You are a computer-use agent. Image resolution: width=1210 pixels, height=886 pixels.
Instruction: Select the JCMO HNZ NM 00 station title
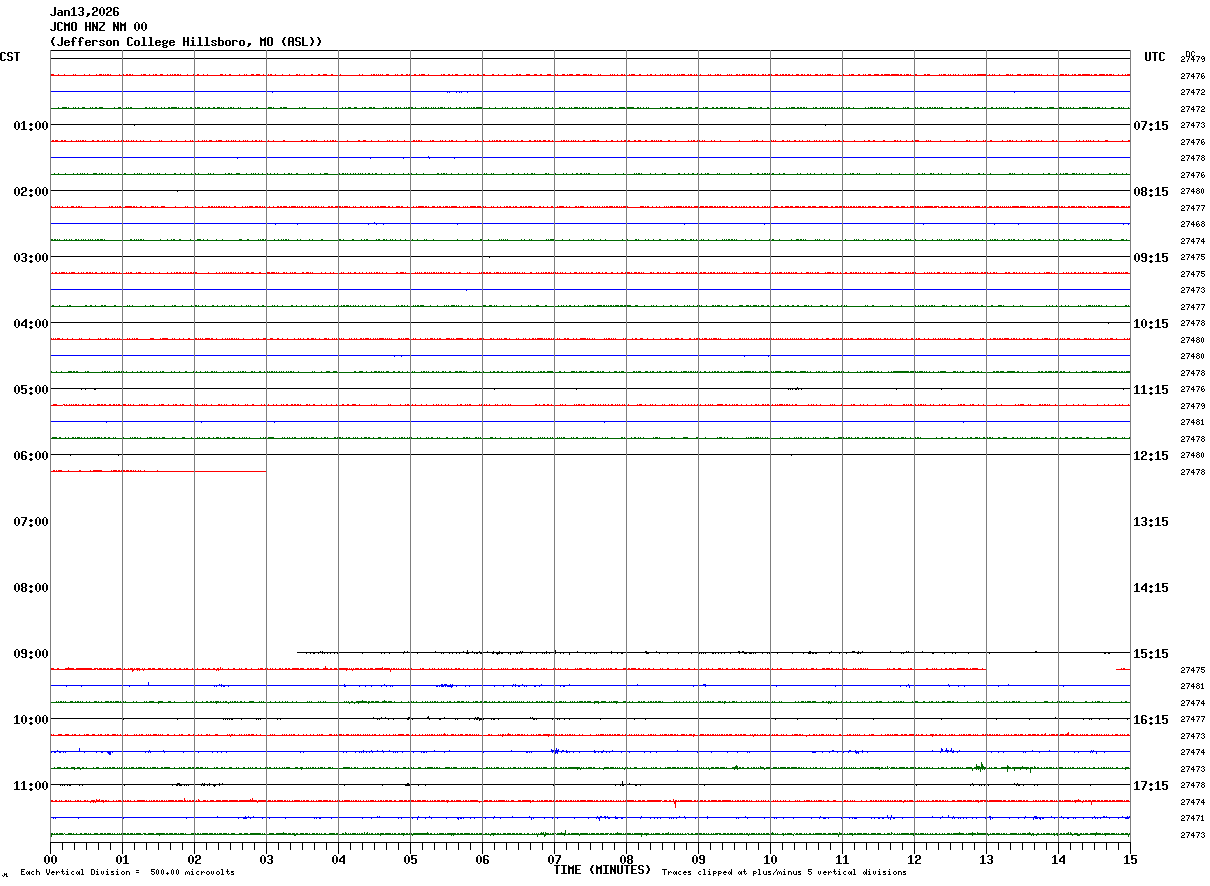pyautogui.click(x=99, y=27)
